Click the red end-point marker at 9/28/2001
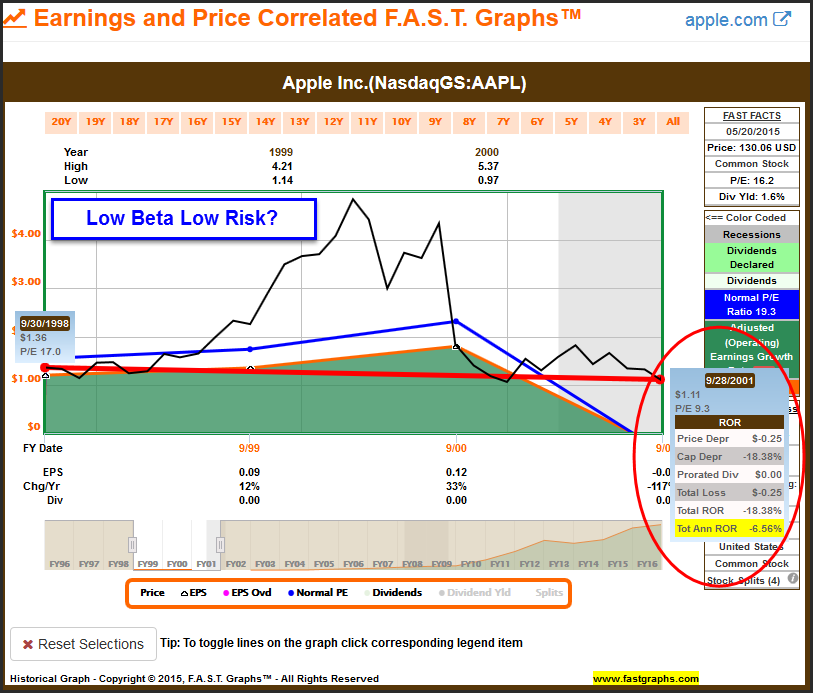The image size is (813, 693). point(660,379)
